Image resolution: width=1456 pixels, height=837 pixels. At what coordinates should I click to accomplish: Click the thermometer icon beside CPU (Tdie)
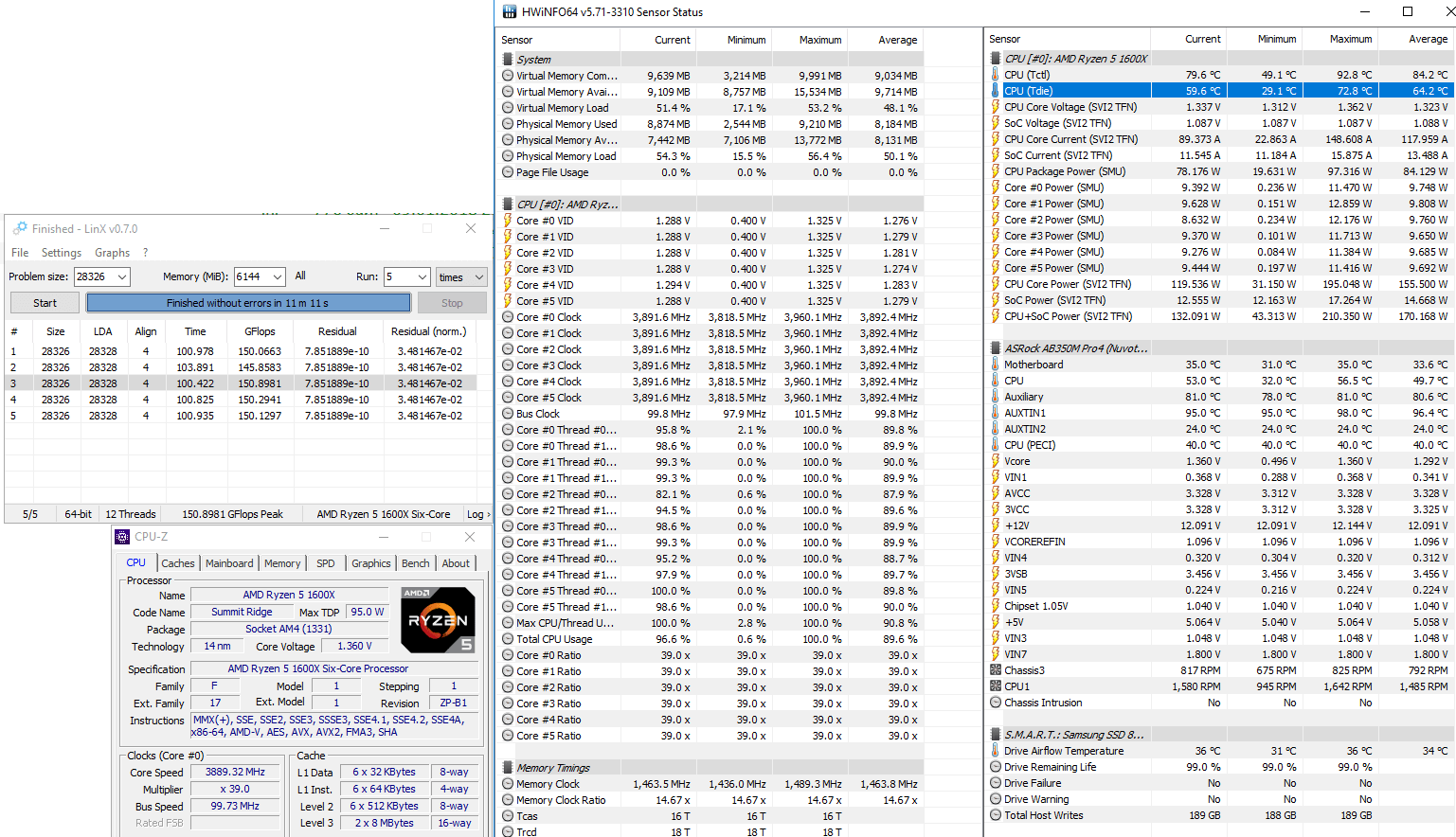point(996,91)
